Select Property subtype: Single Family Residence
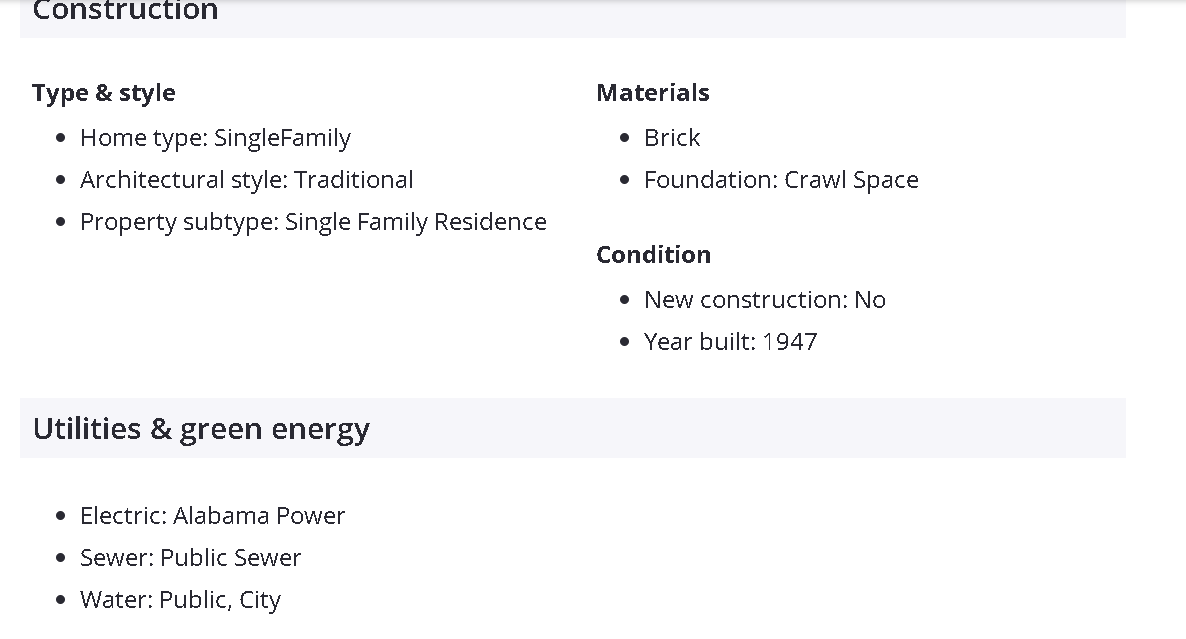 coord(313,222)
